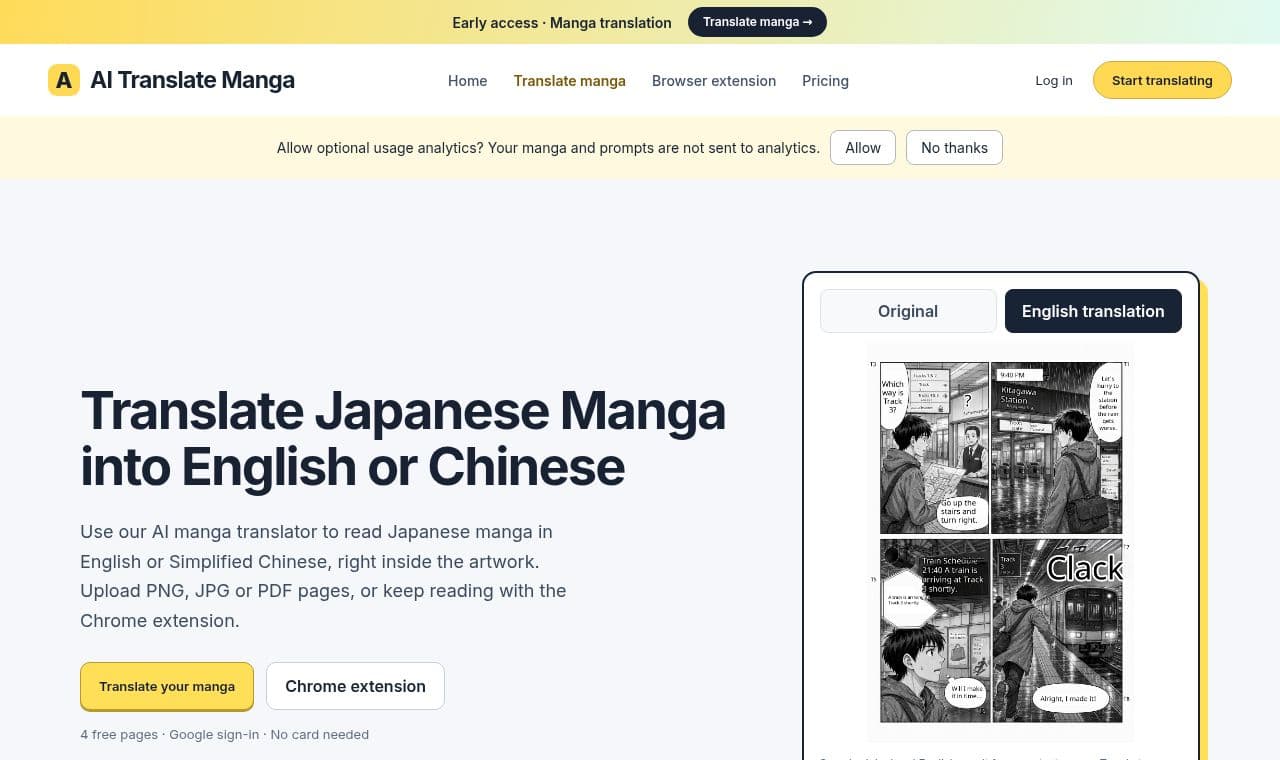This screenshot has width=1280, height=760.
Task: Switch to the Original tab
Action: tap(908, 311)
